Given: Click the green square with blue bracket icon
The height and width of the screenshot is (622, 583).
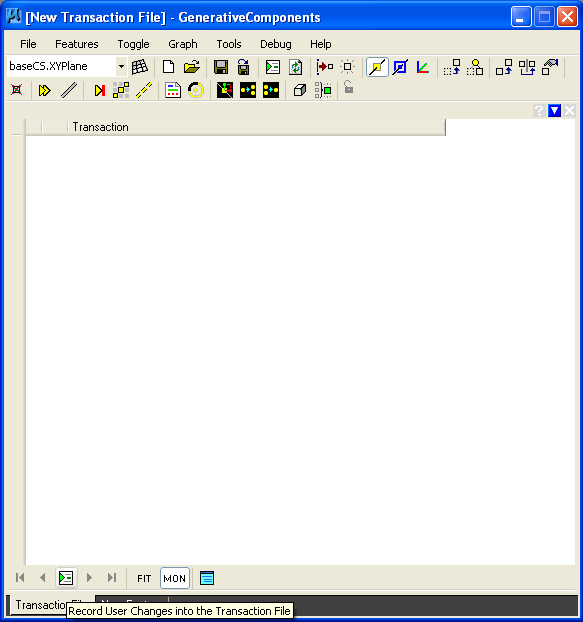Looking at the screenshot, I should point(323,90).
